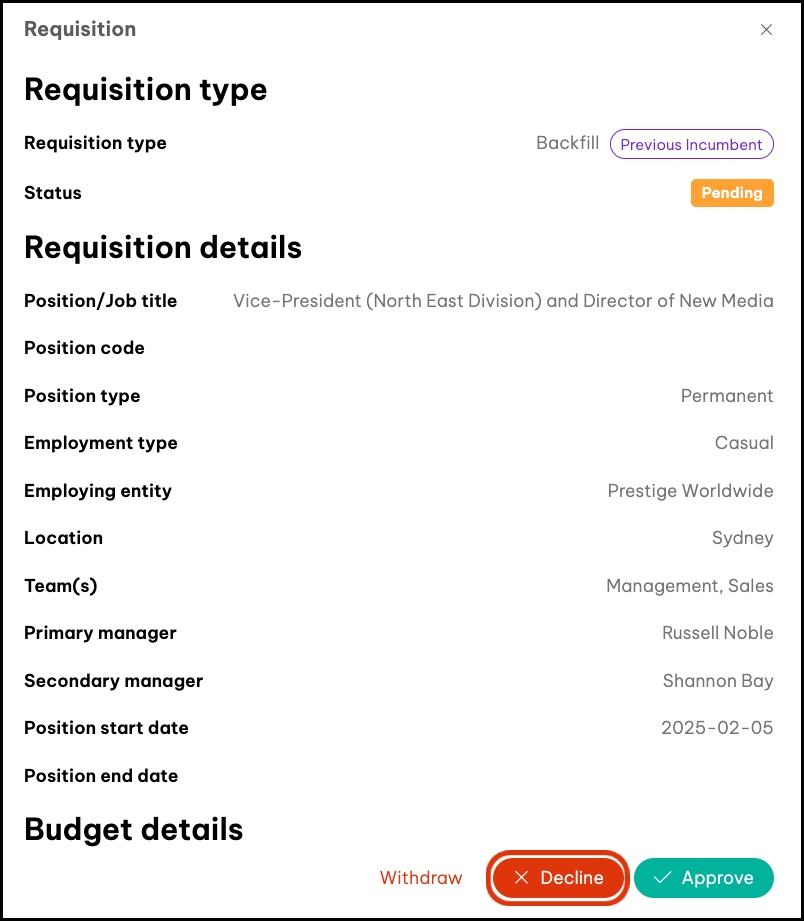
Task: Click the Casual employment type value
Action: coord(744,443)
